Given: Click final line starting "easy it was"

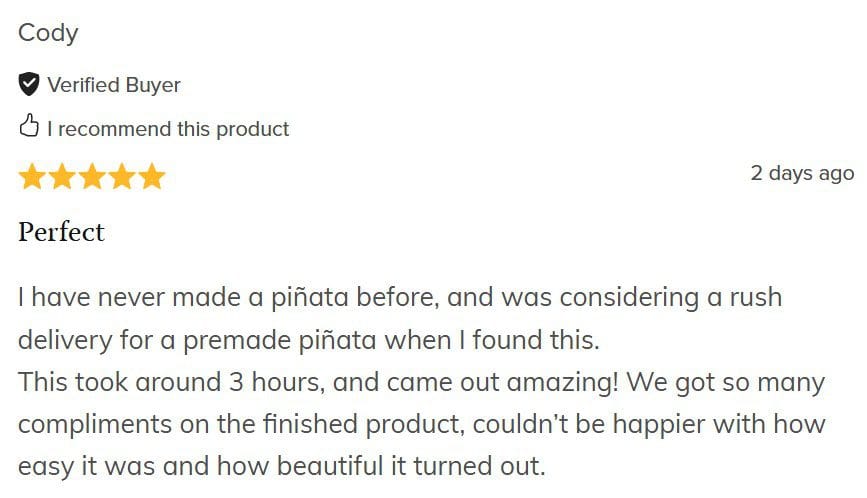Looking at the screenshot, I should pyautogui.click(x=282, y=466).
